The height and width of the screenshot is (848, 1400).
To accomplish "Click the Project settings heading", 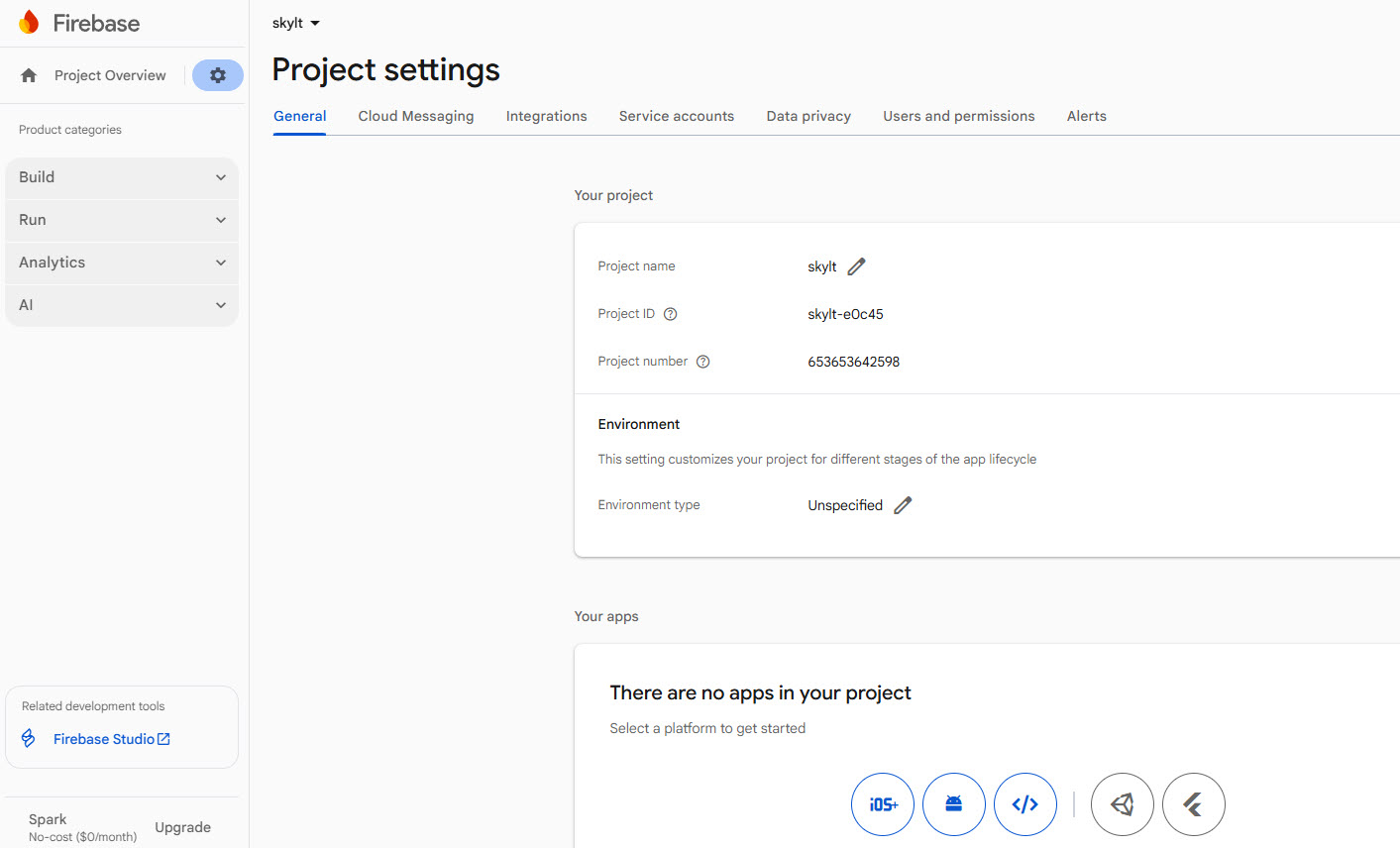I will pos(386,70).
